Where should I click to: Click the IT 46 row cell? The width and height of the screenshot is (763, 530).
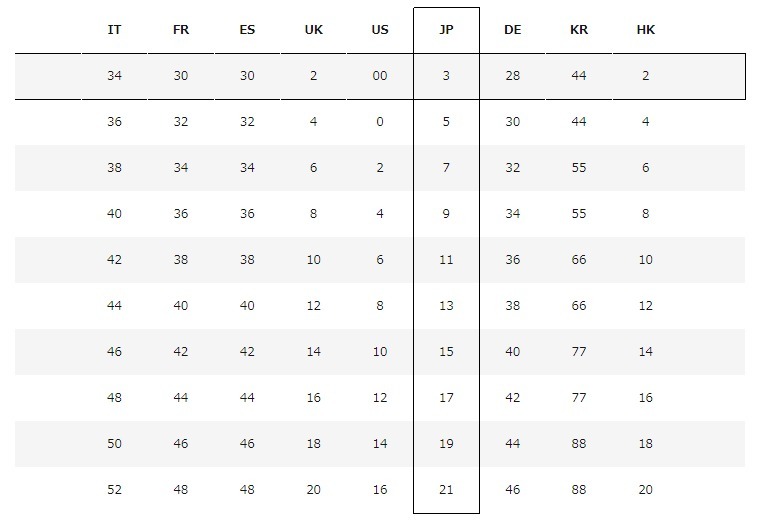[x=114, y=352]
